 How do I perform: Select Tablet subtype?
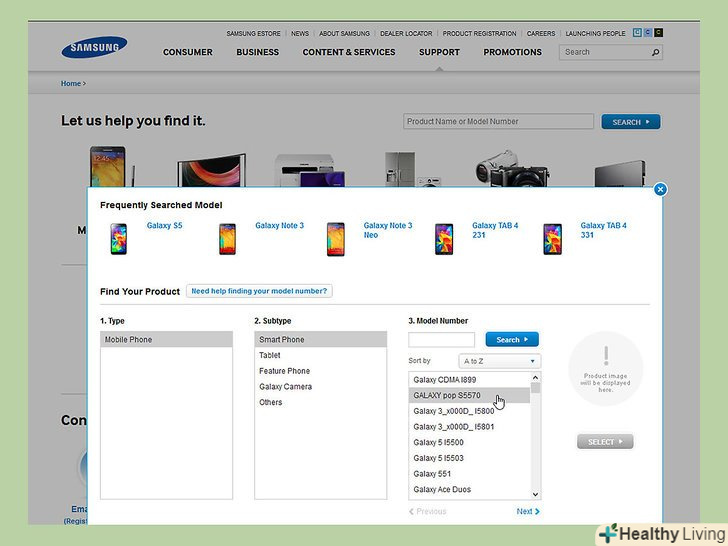point(320,355)
